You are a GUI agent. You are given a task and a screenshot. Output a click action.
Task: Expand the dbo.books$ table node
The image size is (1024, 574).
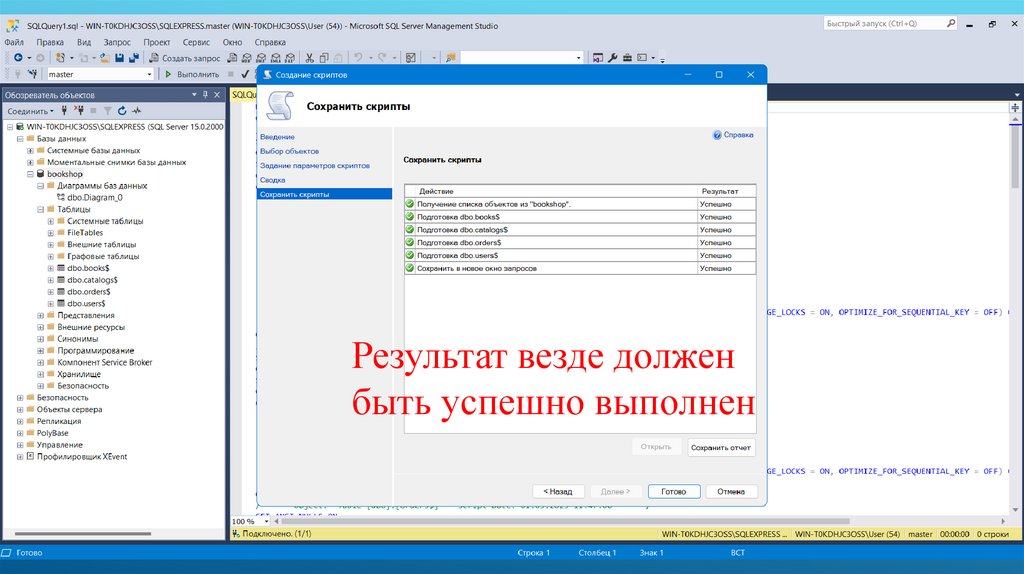pos(51,268)
